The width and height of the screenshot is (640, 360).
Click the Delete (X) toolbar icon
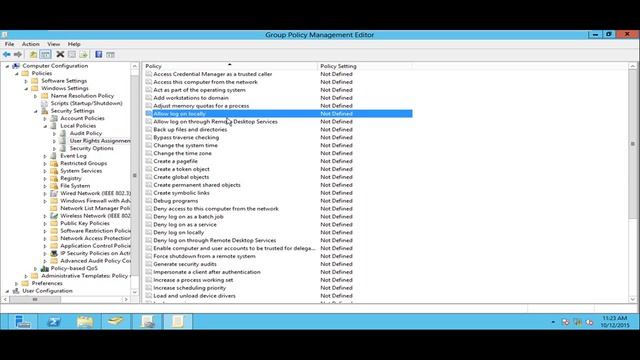pyautogui.click(x=60, y=54)
